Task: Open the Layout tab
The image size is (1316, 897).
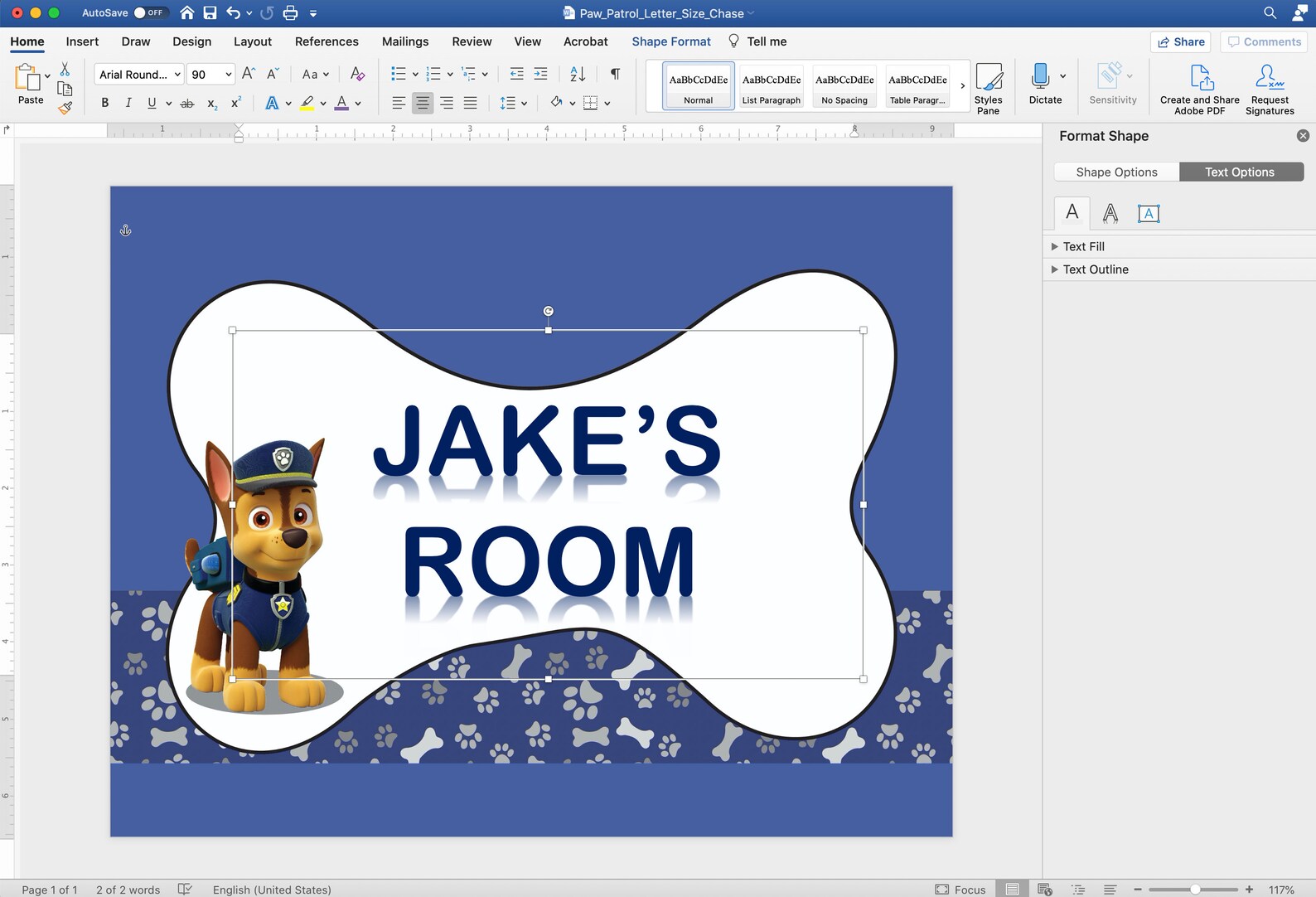Action: 253,41
